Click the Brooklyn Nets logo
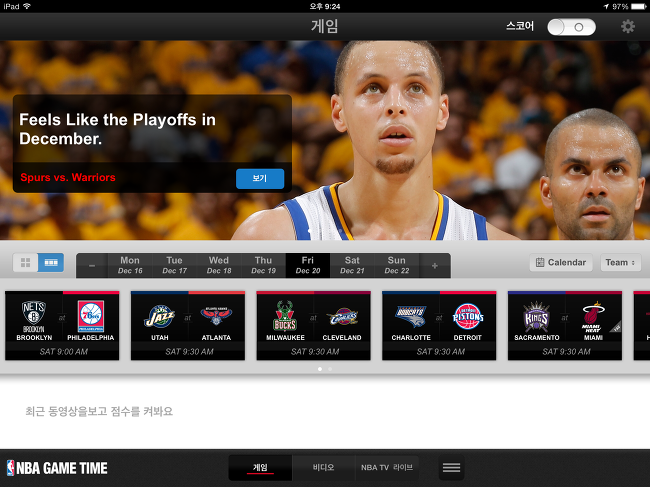This screenshot has width=650, height=487. point(34,317)
